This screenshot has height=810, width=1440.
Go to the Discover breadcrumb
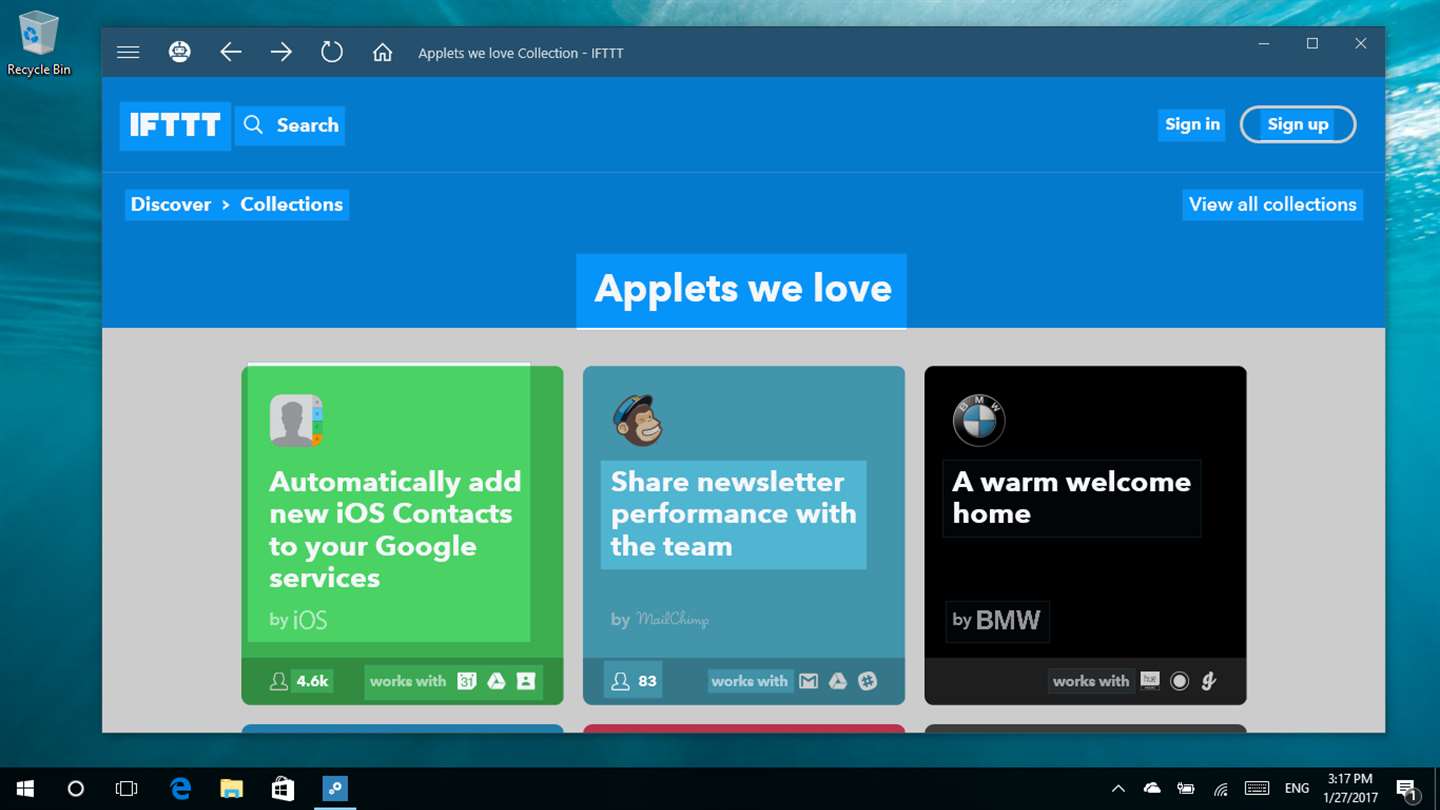(171, 204)
